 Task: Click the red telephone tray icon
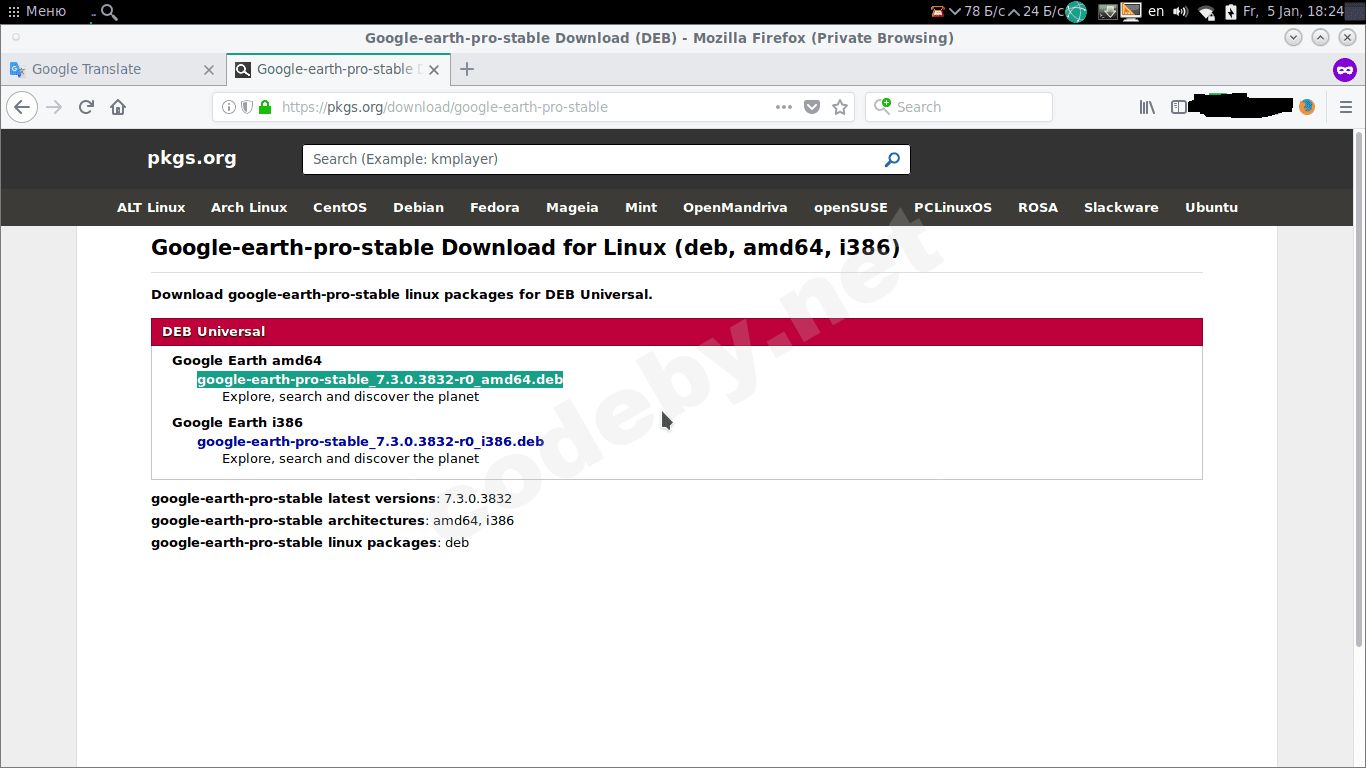pyautogui.click(x=937, y=12)
